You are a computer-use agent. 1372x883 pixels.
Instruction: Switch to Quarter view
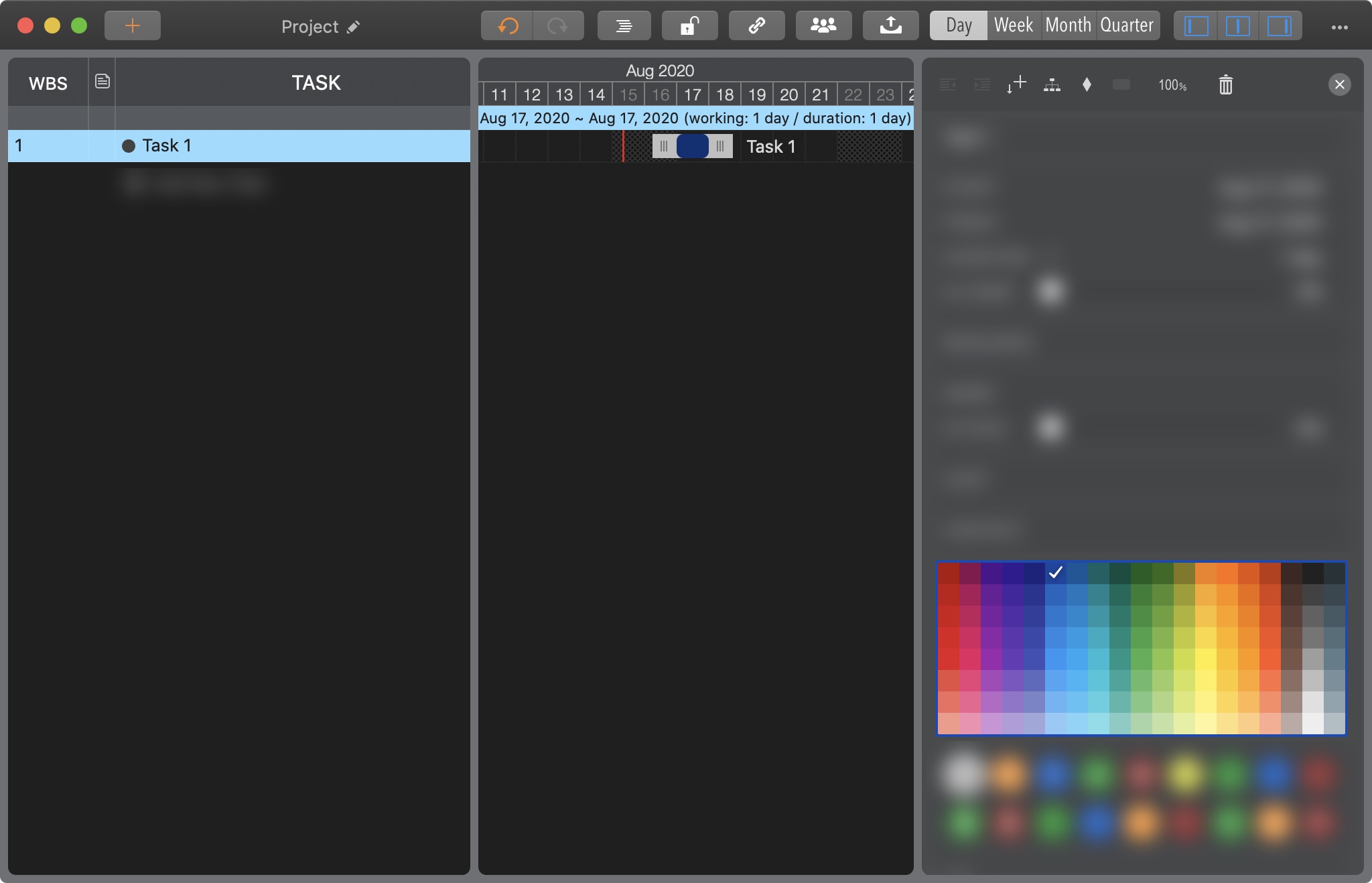point(1127,25)
